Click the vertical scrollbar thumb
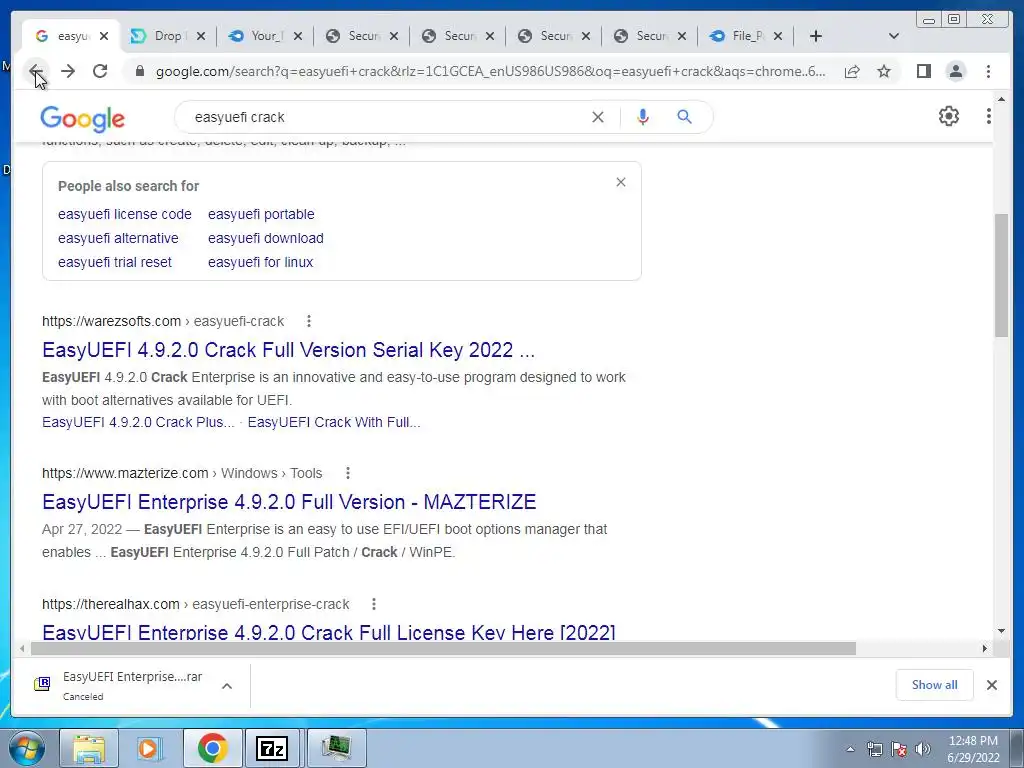The image size is (1024, 768). coord(1001,275)
